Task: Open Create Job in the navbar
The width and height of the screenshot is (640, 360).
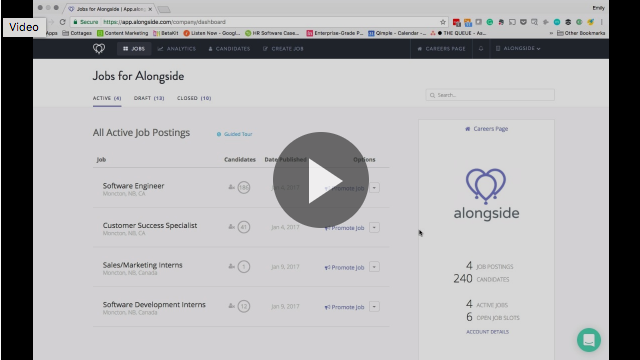Action: point(283,49)
